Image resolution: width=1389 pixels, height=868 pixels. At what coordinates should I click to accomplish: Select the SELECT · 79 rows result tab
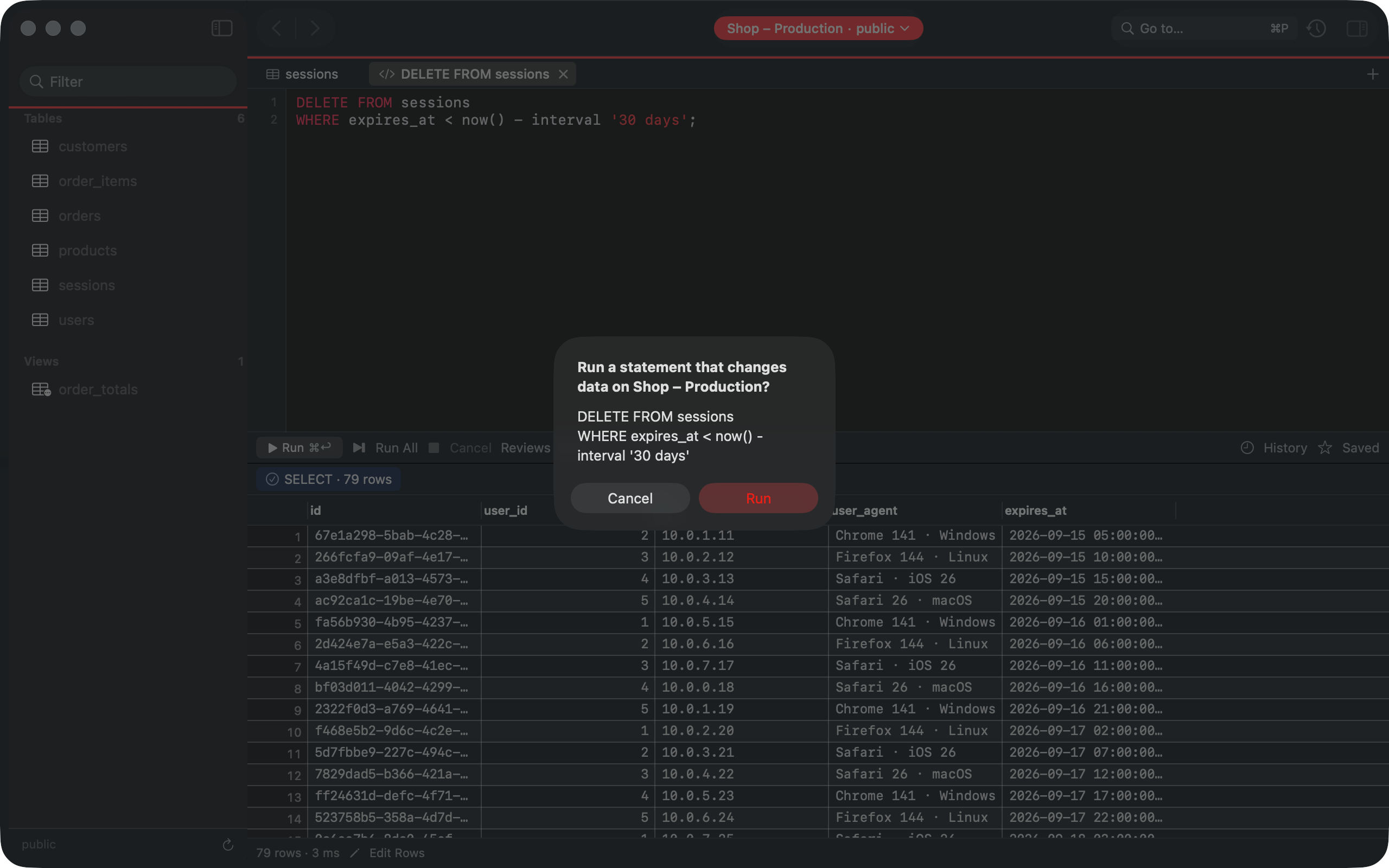328,479
